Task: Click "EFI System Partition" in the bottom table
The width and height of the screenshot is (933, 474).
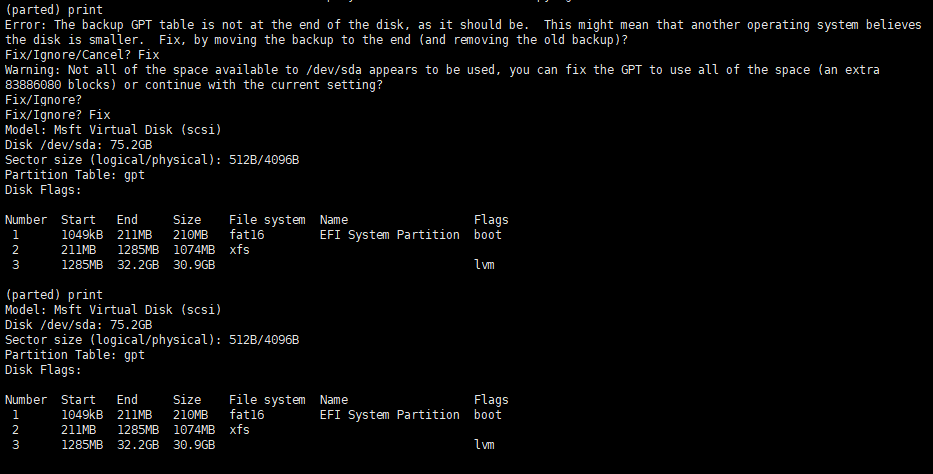Action: [390, 415]
